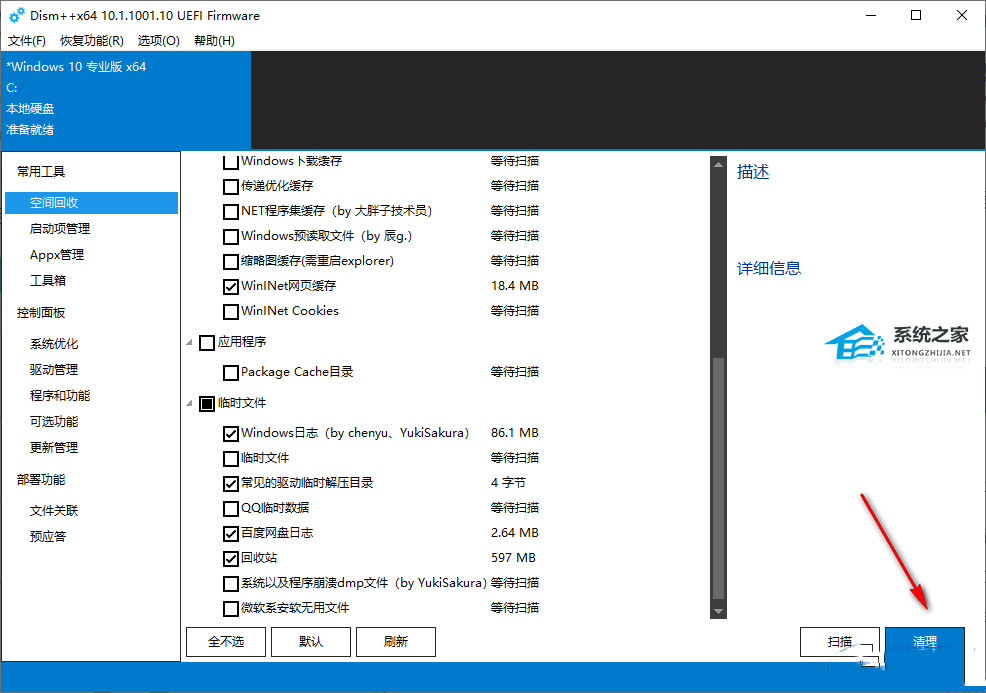This screenshot has width=986, height=693.
Task: Open the 帮助(H) menu
Action: pos(214,41)
